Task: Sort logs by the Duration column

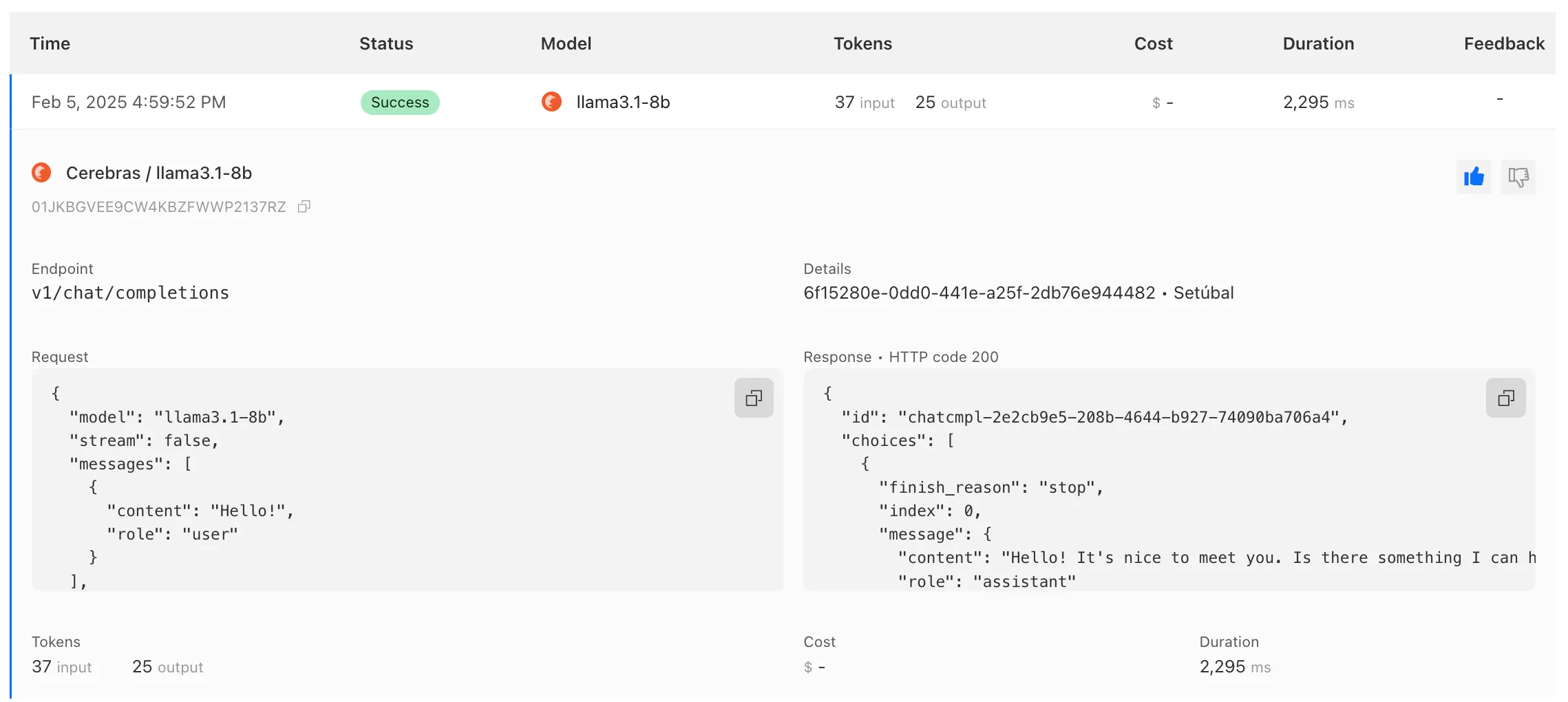Action: click(x=1318, y=43)
